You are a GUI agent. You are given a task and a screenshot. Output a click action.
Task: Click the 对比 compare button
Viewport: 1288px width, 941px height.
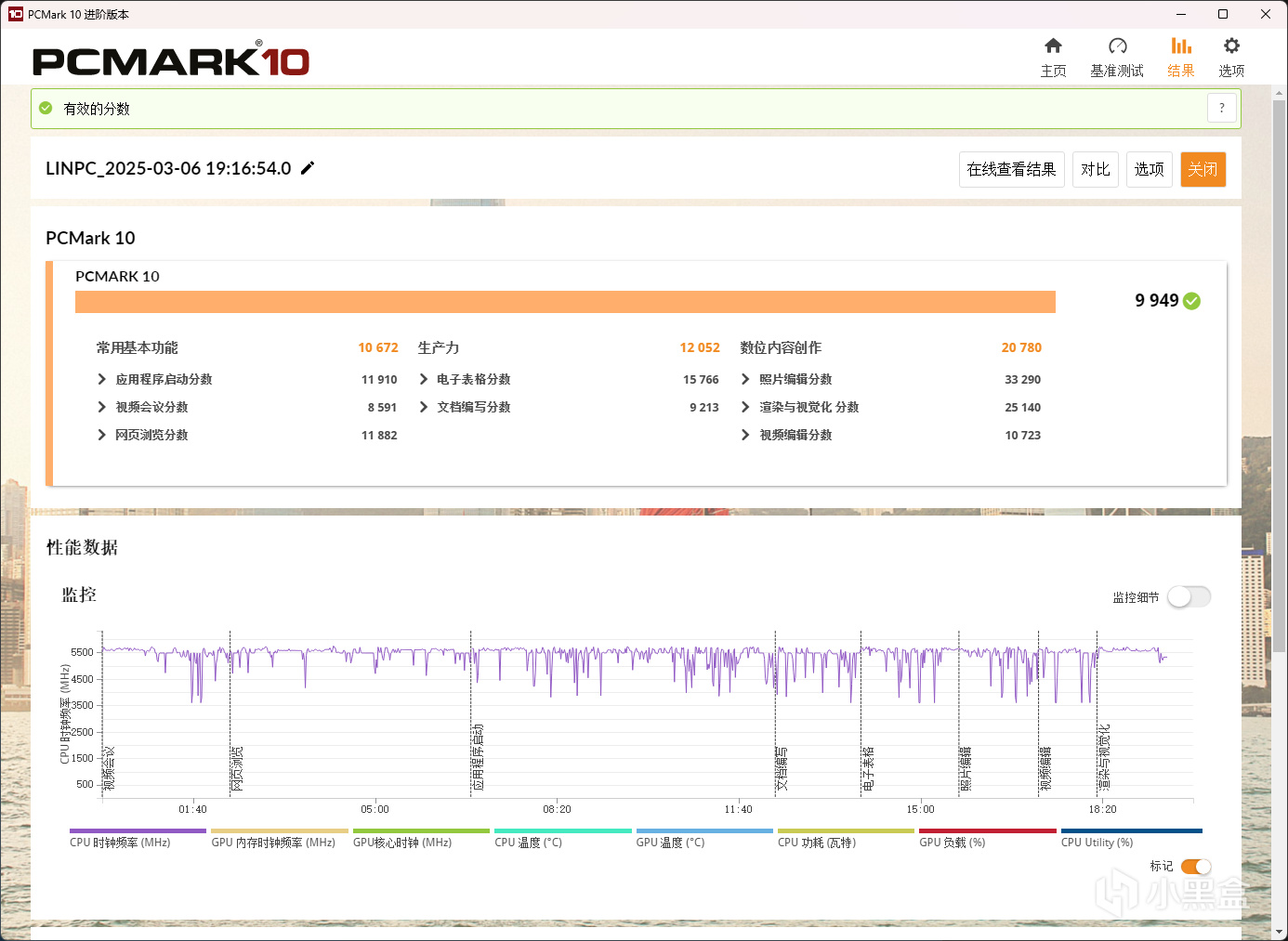[1096, 169]
